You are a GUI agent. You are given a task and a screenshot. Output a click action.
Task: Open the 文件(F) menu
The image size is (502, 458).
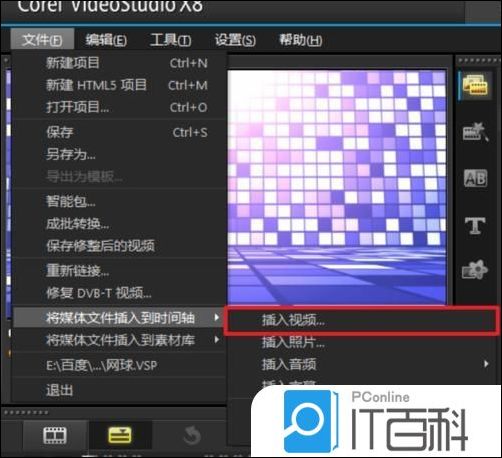coord(42,39)
